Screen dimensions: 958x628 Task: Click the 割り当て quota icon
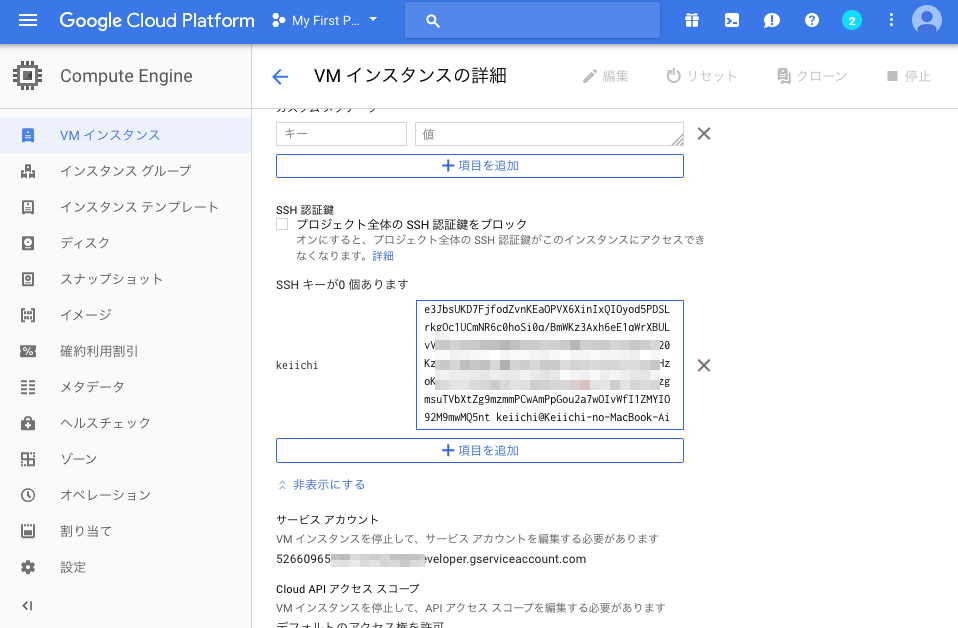point(28,531)
